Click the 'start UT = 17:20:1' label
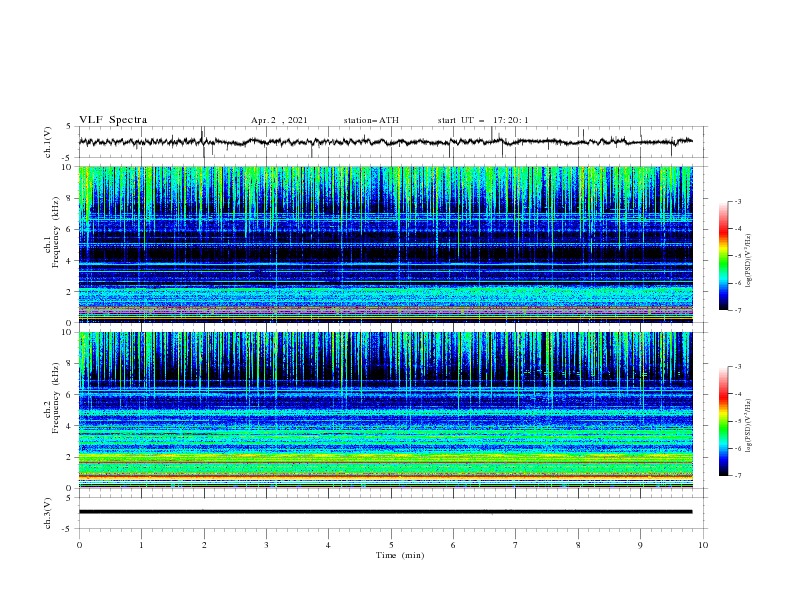Screen dimensions: 792x612 483,120
